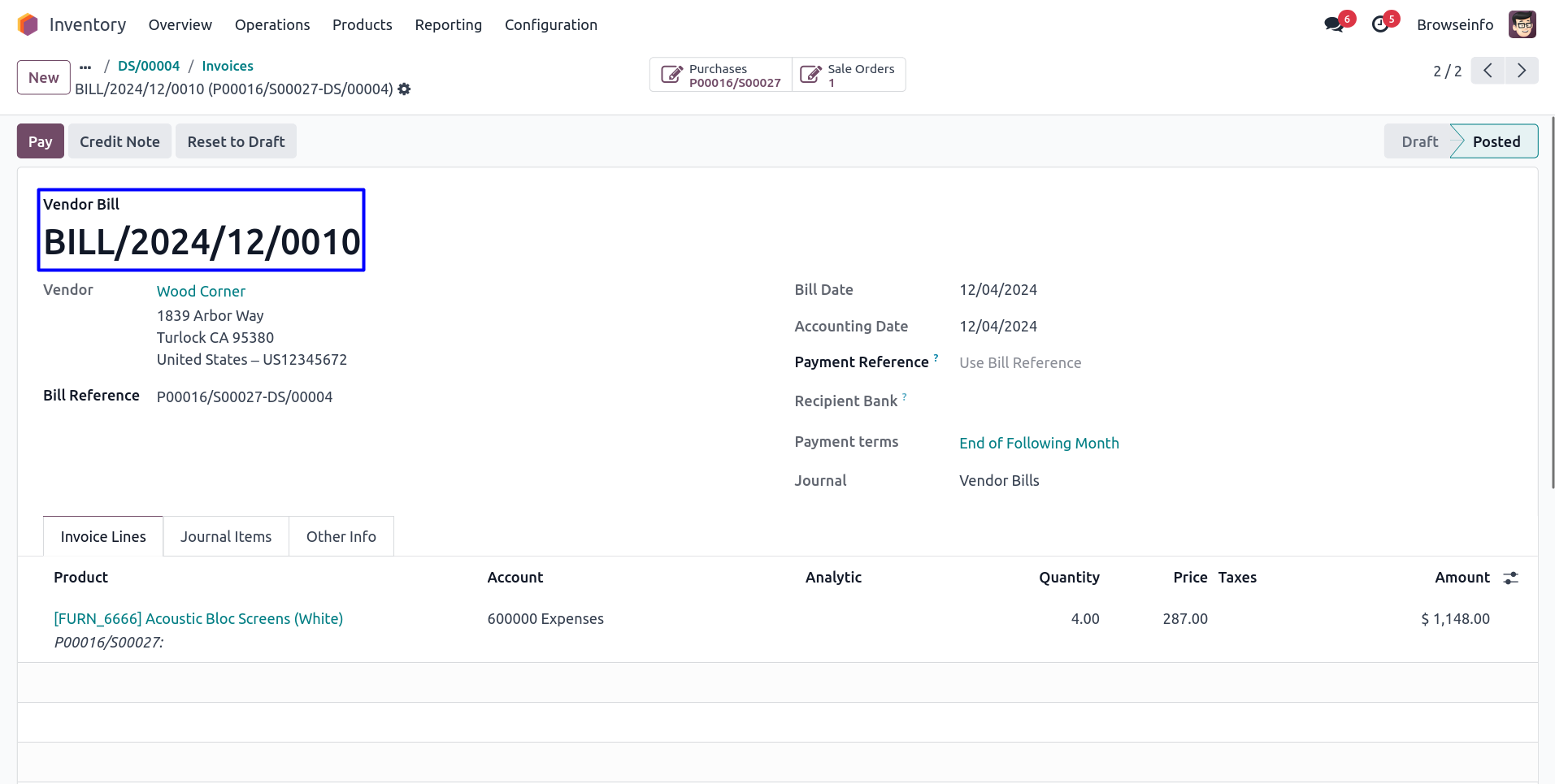
Task: Click the Browseinfo user avatar
Action: coord(1522,24)
